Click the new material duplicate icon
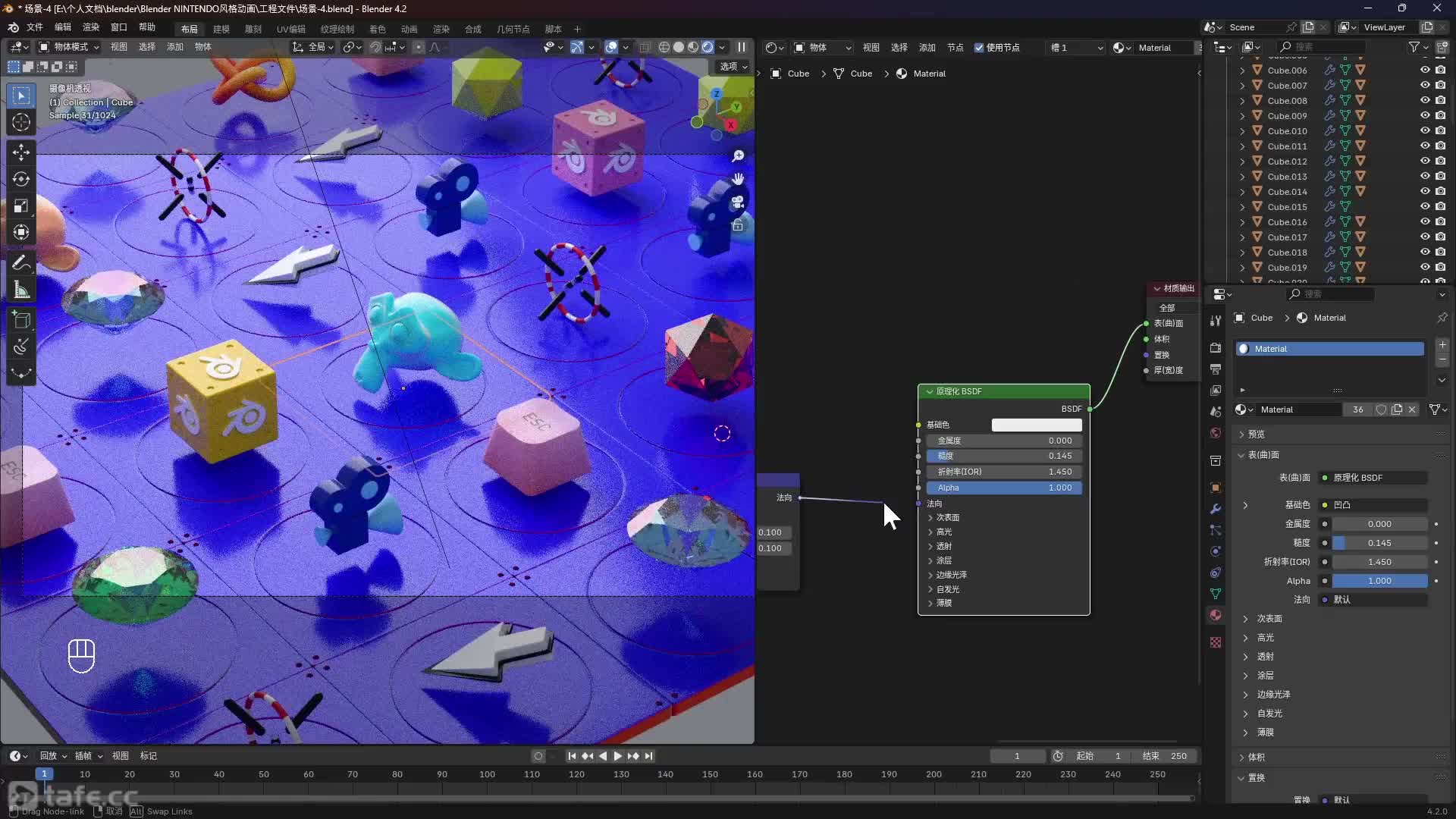Screen dimensions: 1456x819 coord(1397,409)
